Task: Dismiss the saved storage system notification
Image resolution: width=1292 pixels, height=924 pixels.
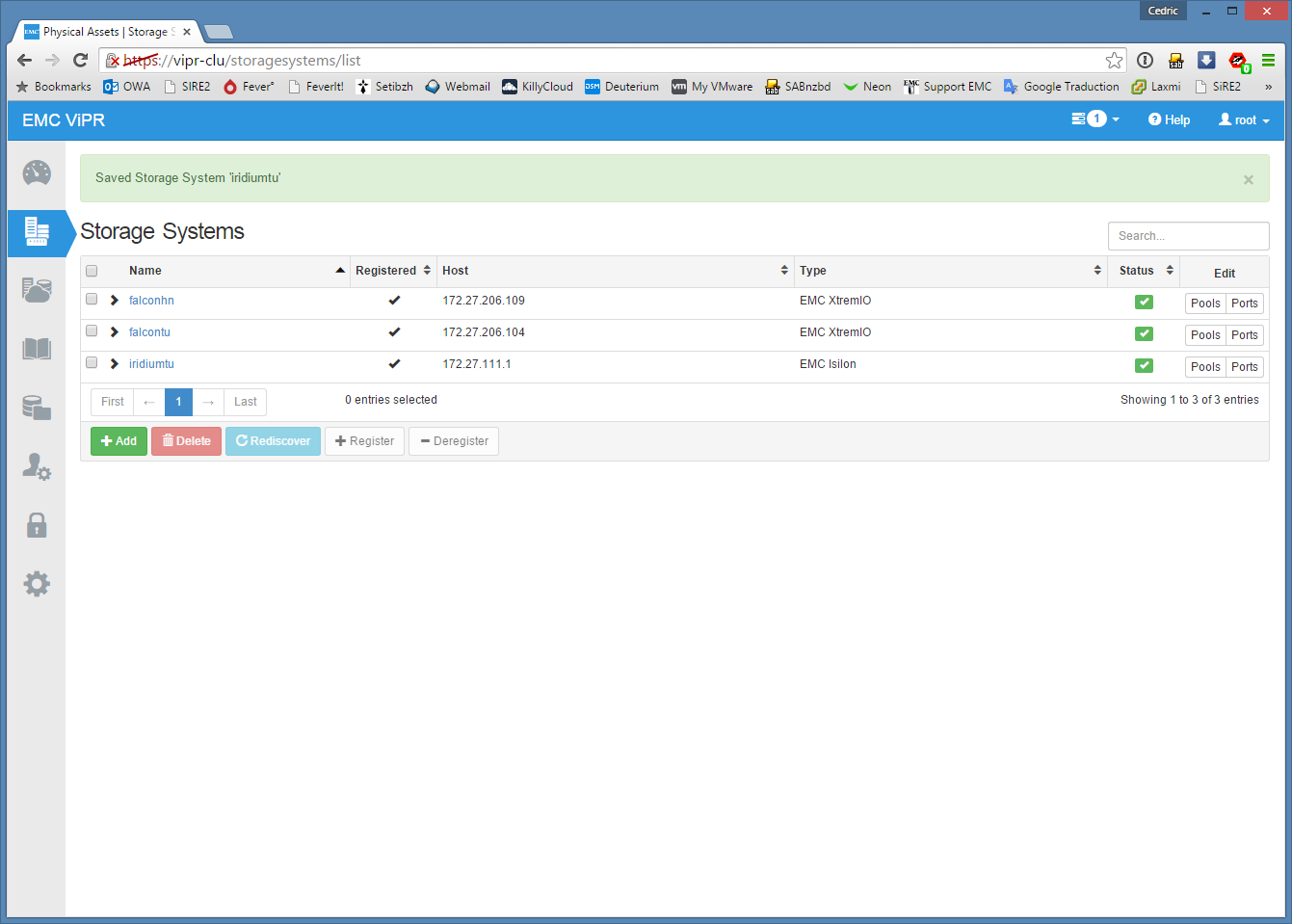Action: [1248, 179]
